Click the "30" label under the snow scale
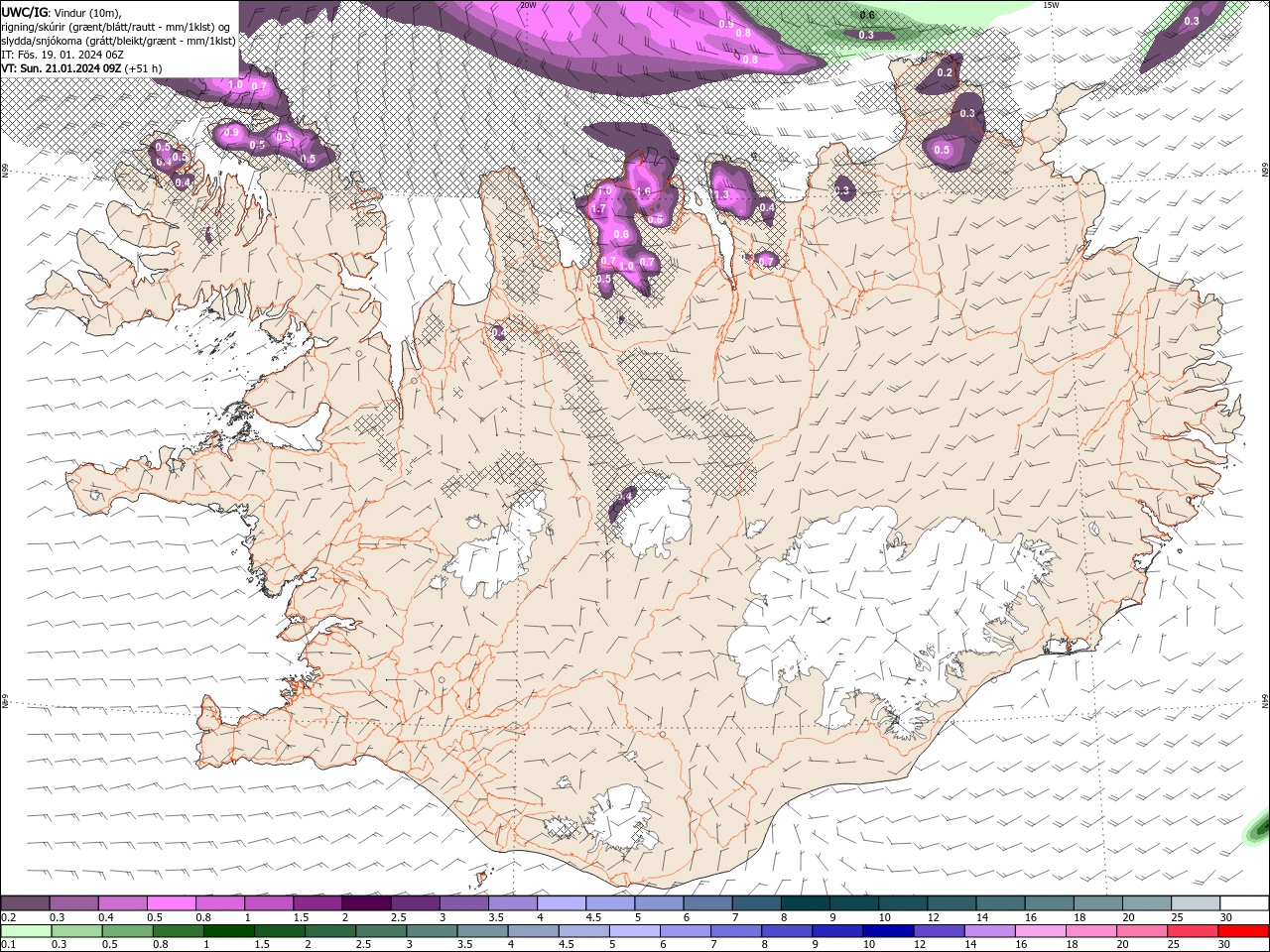The image size is (1270, 952). click(x=1226, y=917)
